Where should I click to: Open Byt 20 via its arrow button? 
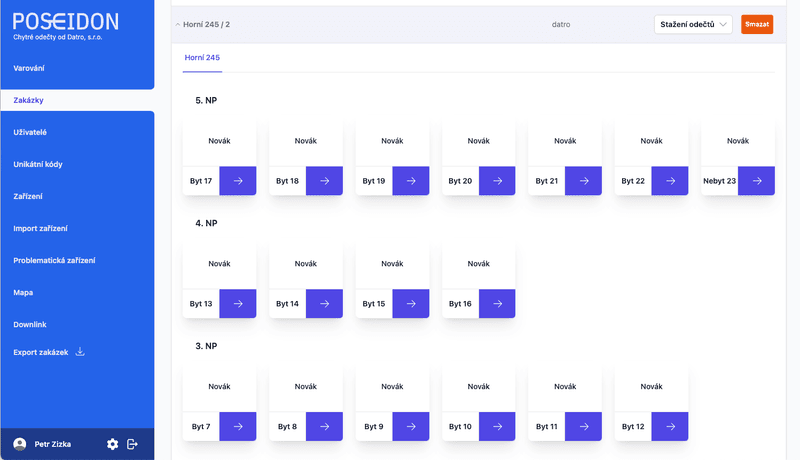pyautogui.click(x=497, y=181)
